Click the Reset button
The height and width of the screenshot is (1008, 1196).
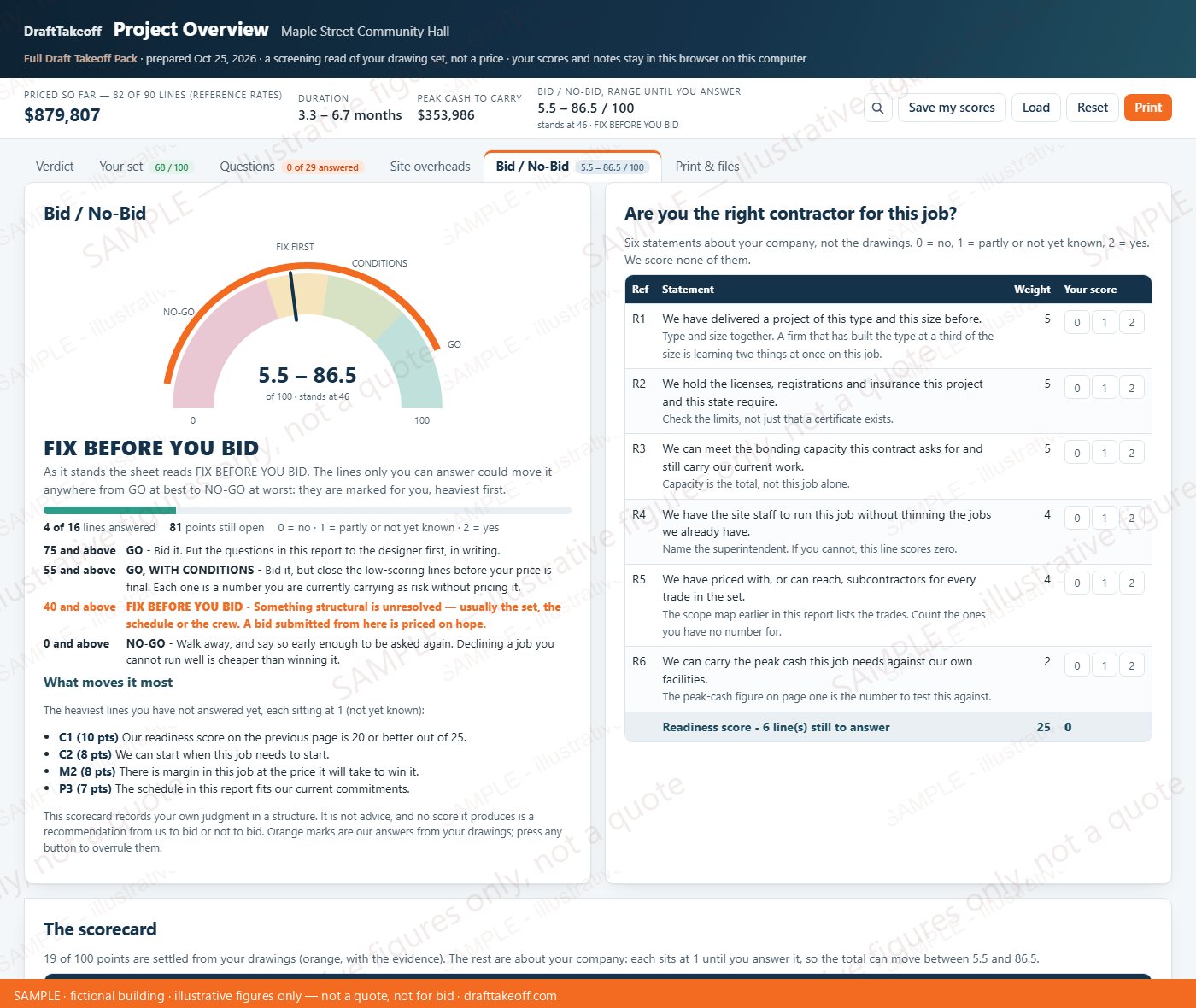click(1093, 108)
